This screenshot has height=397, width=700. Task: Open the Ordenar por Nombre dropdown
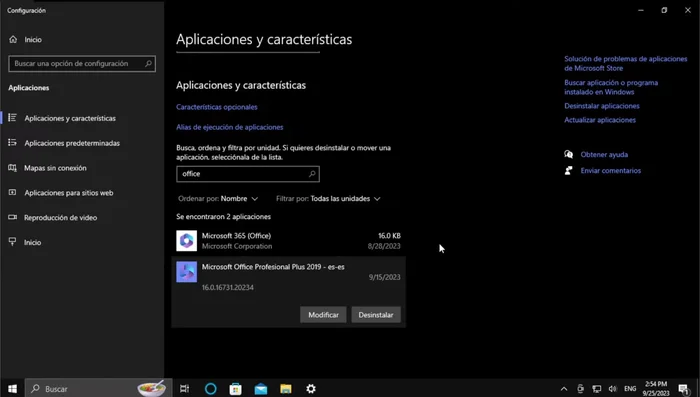pyautogui.click(x=218, y=198)
